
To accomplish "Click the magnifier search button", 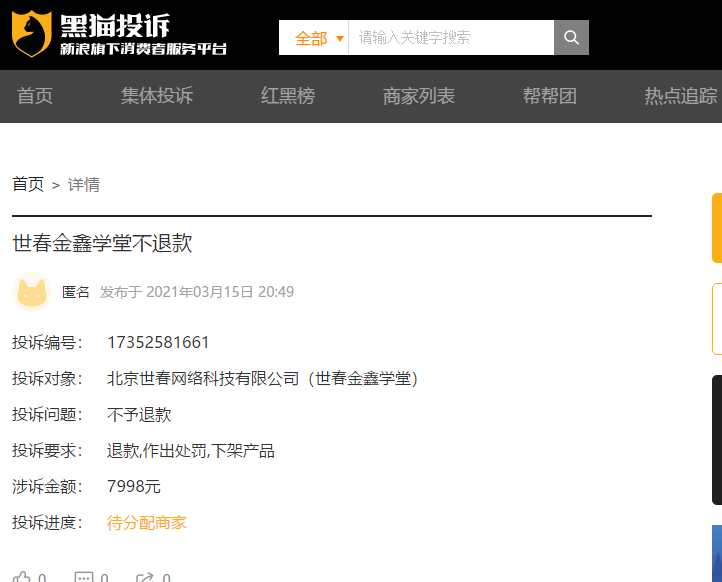I will (571, 37).
